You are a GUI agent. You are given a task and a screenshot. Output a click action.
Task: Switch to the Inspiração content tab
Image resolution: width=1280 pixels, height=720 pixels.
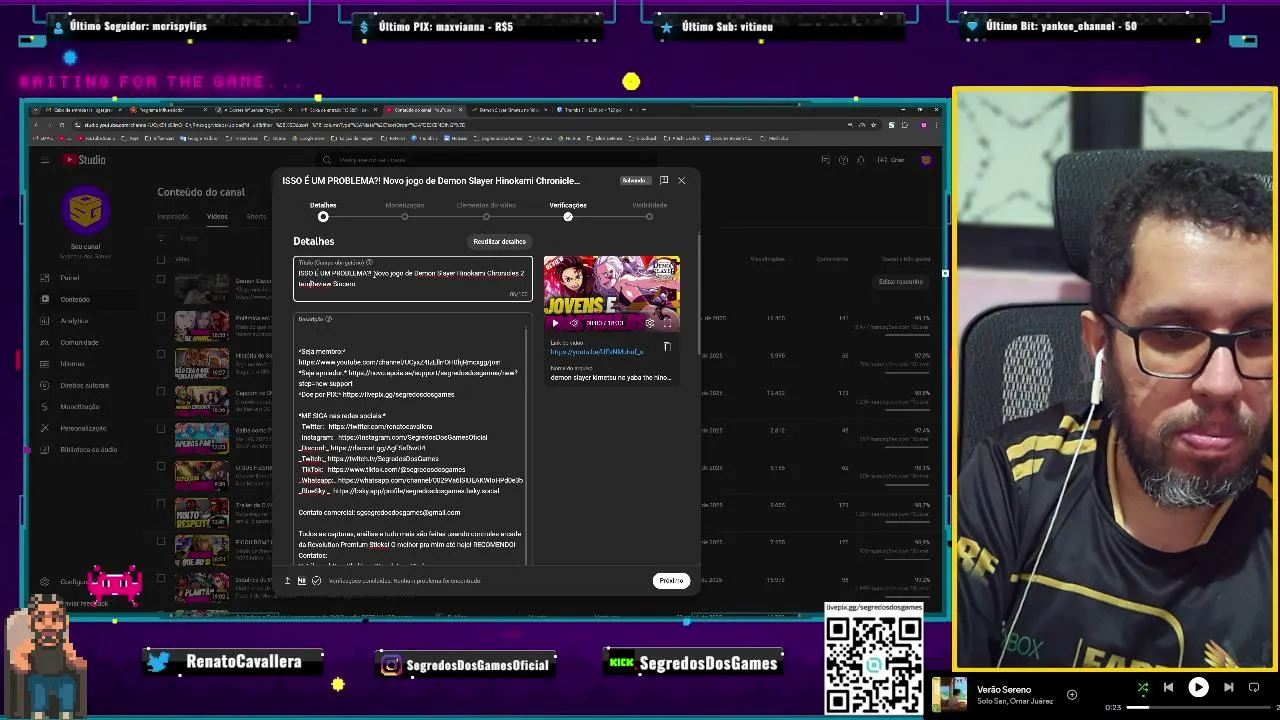point(173,217)
